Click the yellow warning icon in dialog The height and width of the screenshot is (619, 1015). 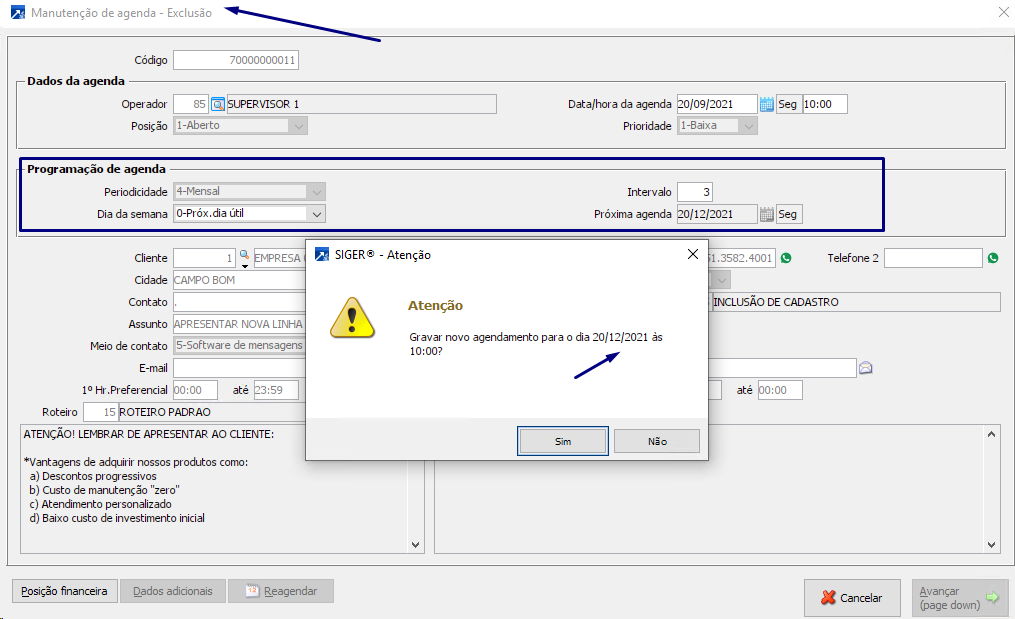point(352,318)
